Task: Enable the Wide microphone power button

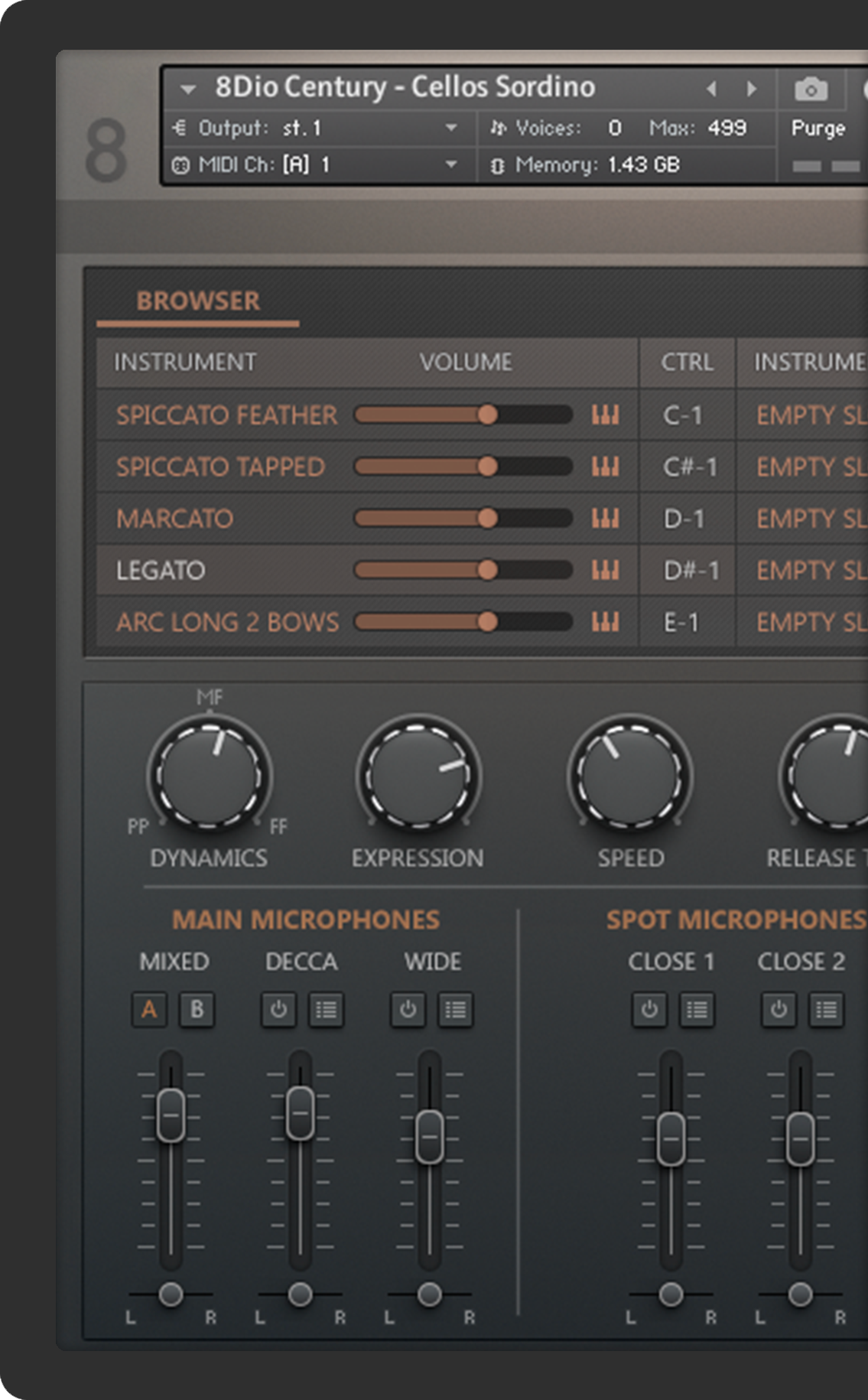Action: 408,1010
